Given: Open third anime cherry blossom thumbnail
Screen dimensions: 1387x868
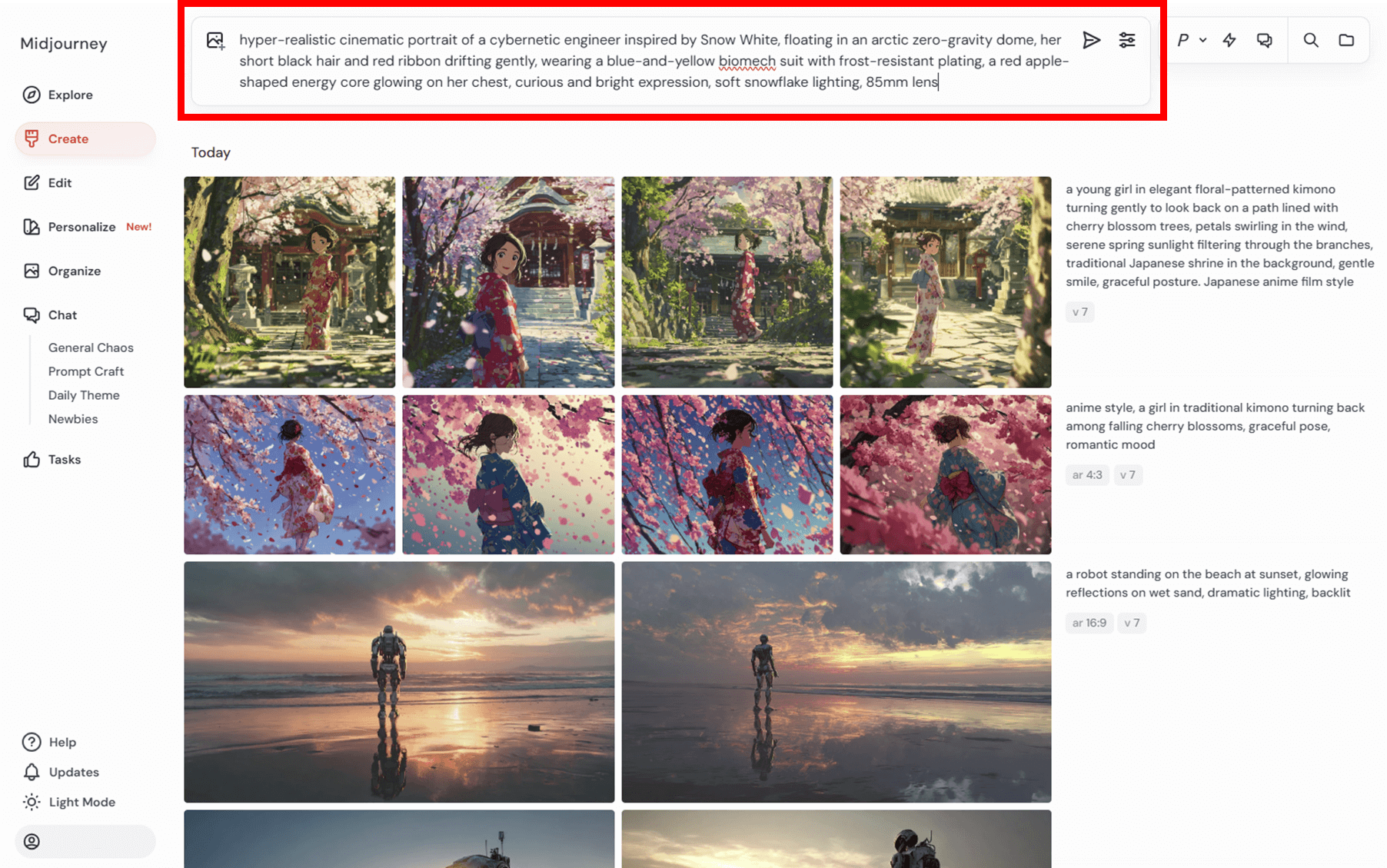Looking at the screenshot, I should point(727,474).
